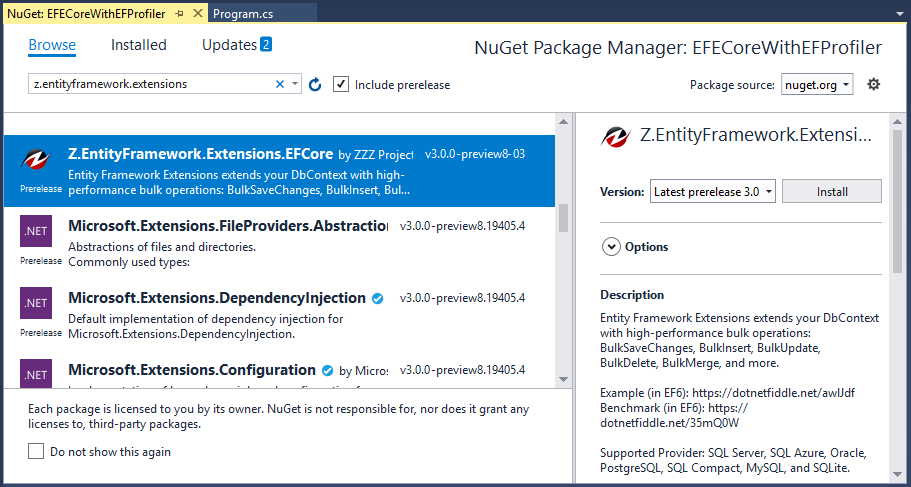This screenshot has height=487, width=911.
Task: Expand the Options section
Action: point(611,247)
